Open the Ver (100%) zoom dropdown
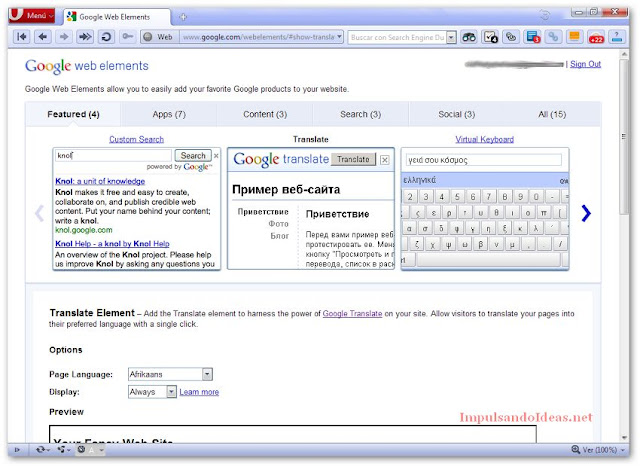Screen dimensions: 640x467 603,450
